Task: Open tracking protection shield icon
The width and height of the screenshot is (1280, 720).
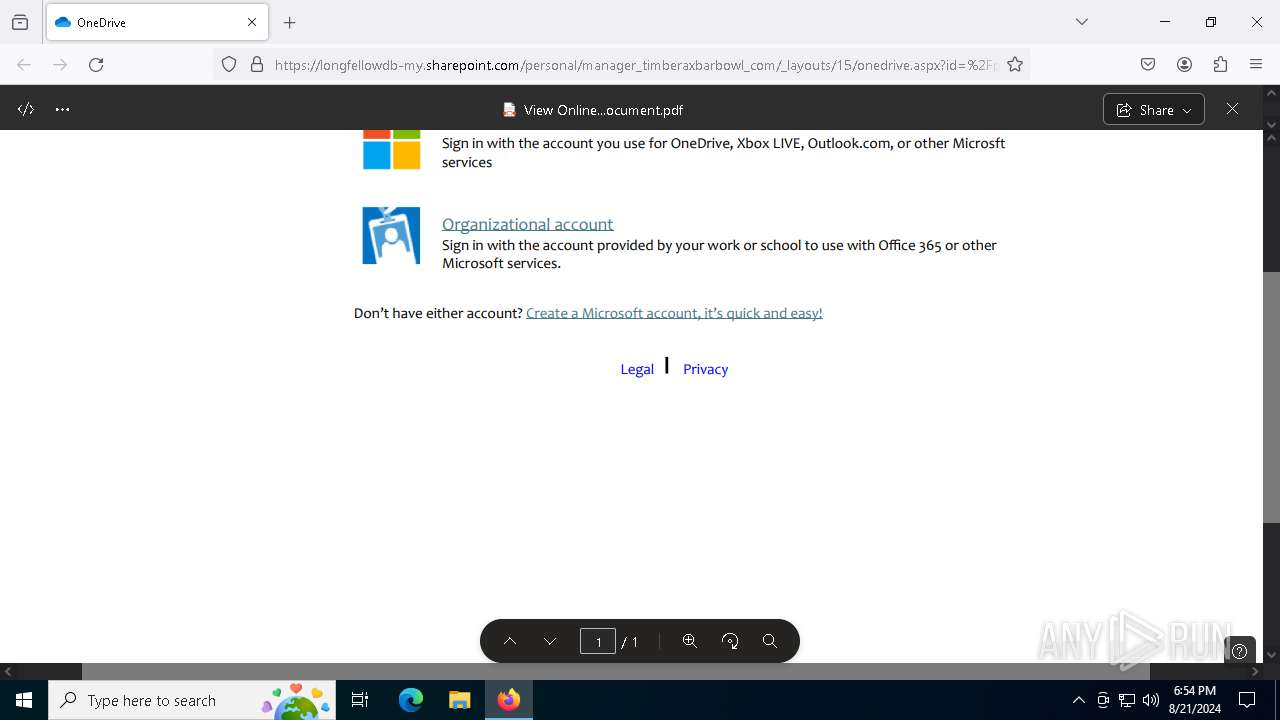Action: pyautogui.click(x=229, y=64)
